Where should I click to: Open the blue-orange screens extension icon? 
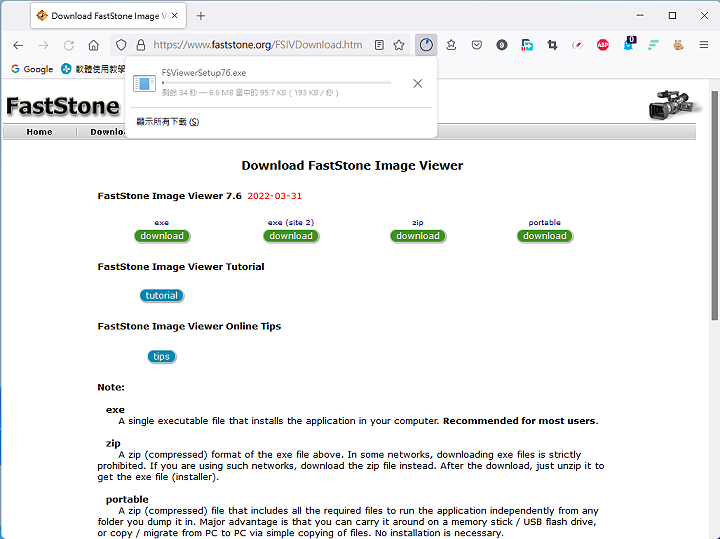click(527, 45)
